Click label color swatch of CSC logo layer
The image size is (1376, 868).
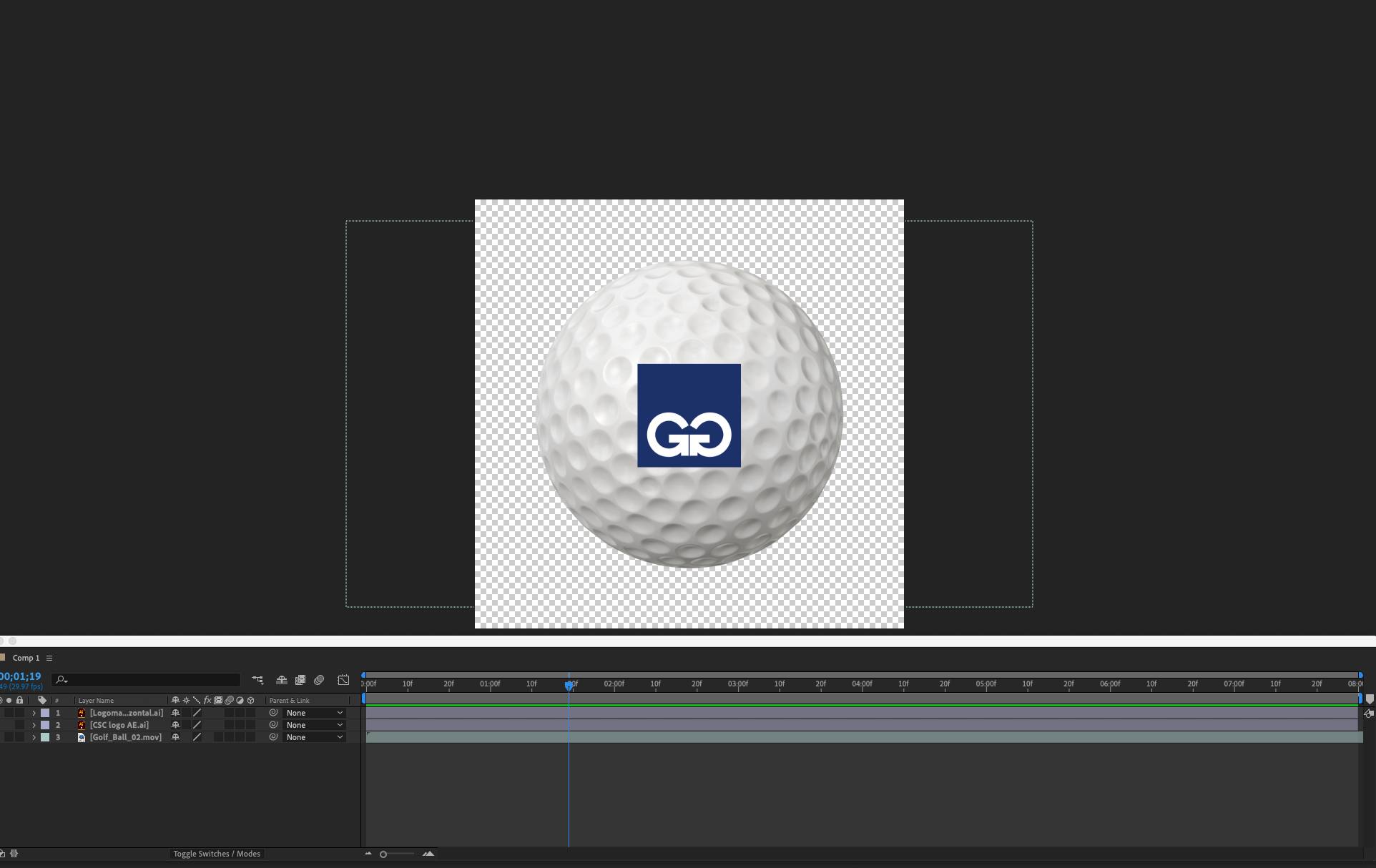[x=45, y=725]
